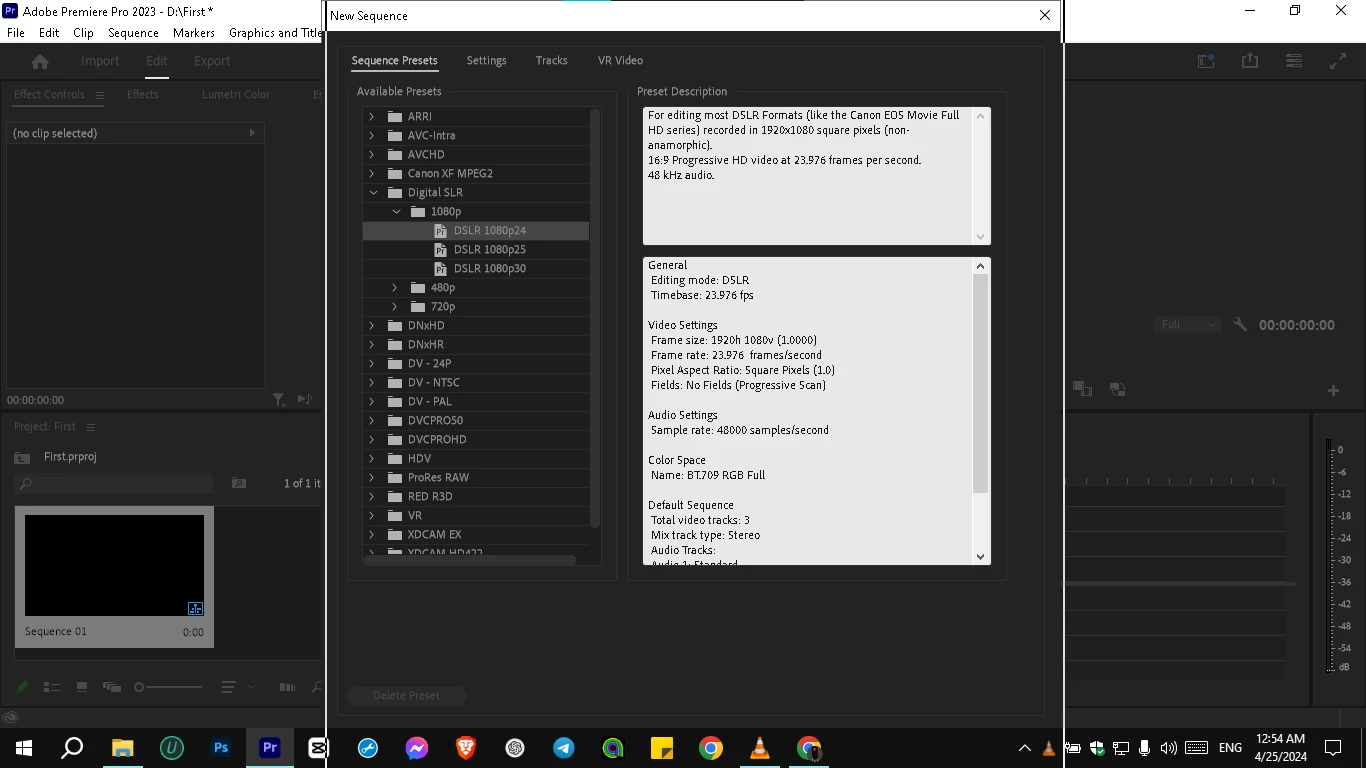Image resolution: width=1366 pixels, height=768 pixels.
Task: Toggle full screen video output icon
Action: click(1338, 61)
